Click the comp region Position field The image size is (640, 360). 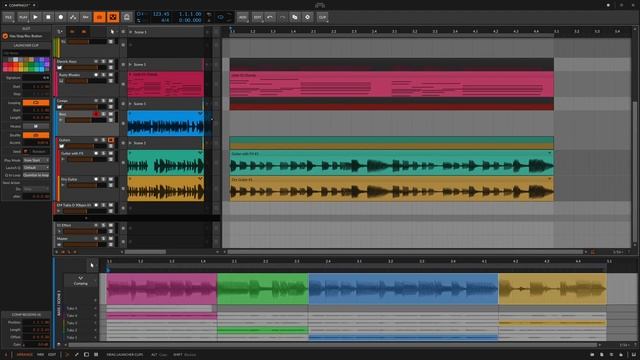tap(36, 322)
